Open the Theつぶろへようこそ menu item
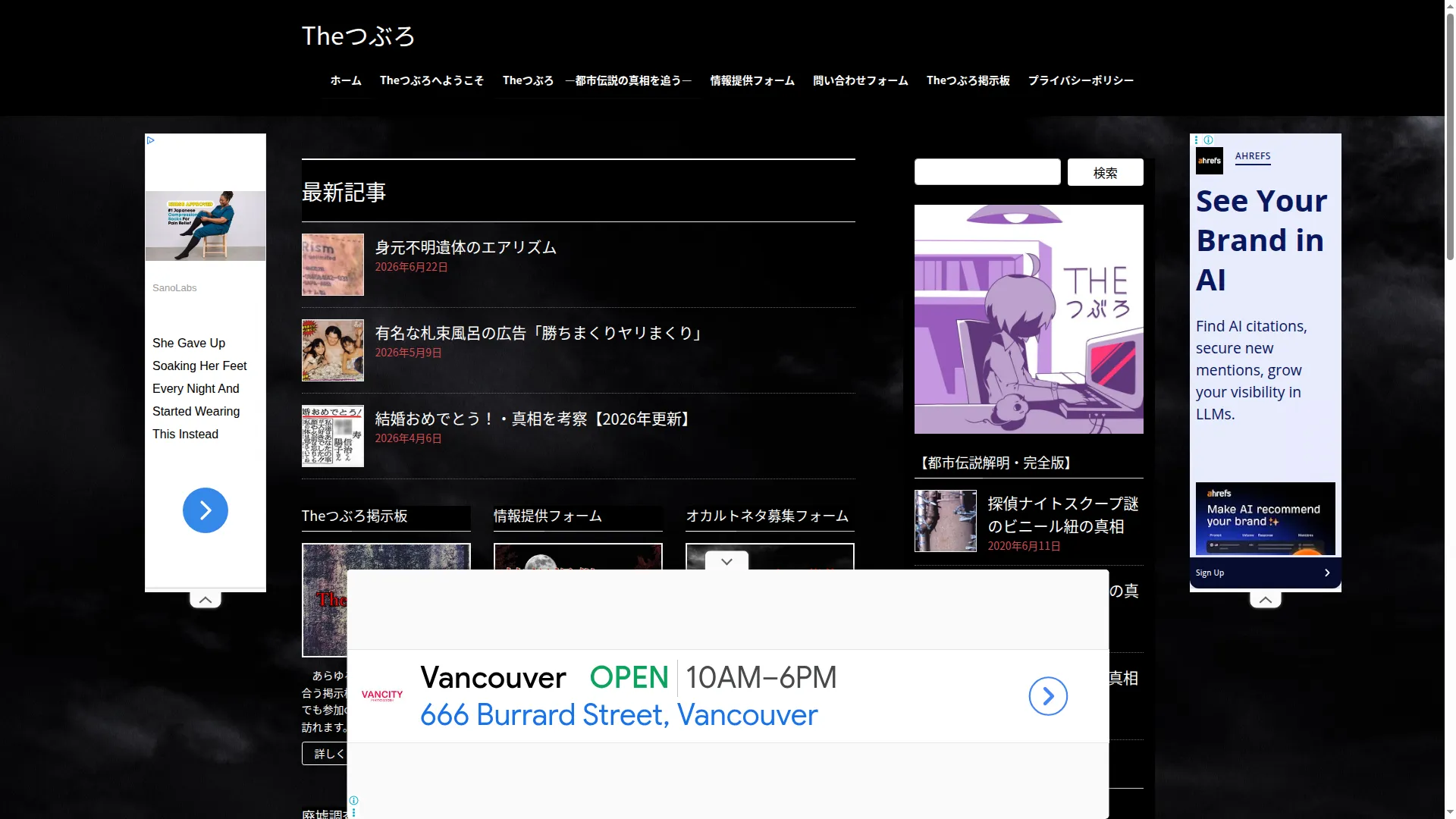The width and height of the screenshot is (1456, 819). (x=431, y=80)
